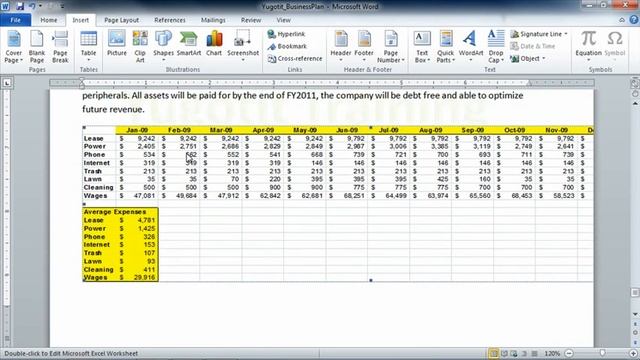The width and height of the screenshot is (640, 360).
Task: Click the average Wages value 29,916
Action: pyautogui.click(x=144, y=277)
